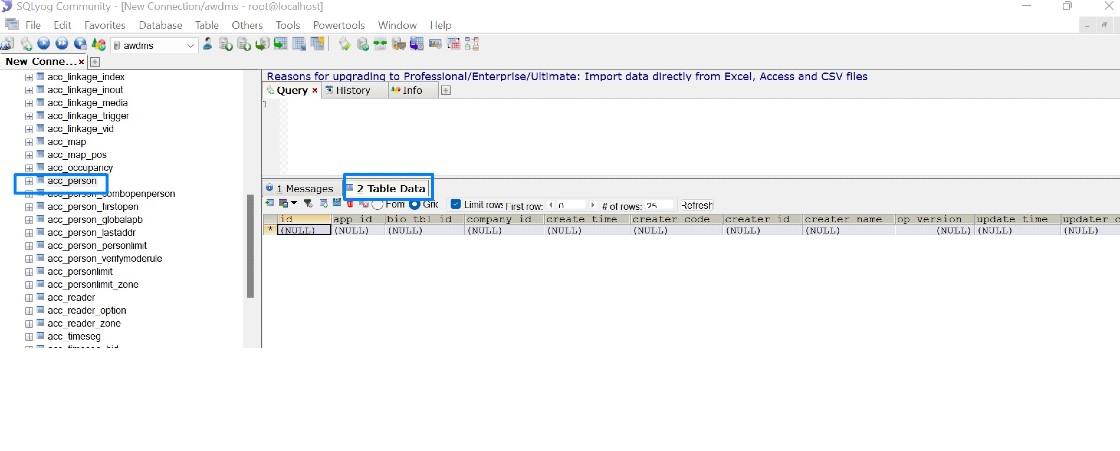The image size is (1120, 451).
Task: Click the Schema Designer icon at toolbar end
Action: pyautogui.click(x=471, y=44)
